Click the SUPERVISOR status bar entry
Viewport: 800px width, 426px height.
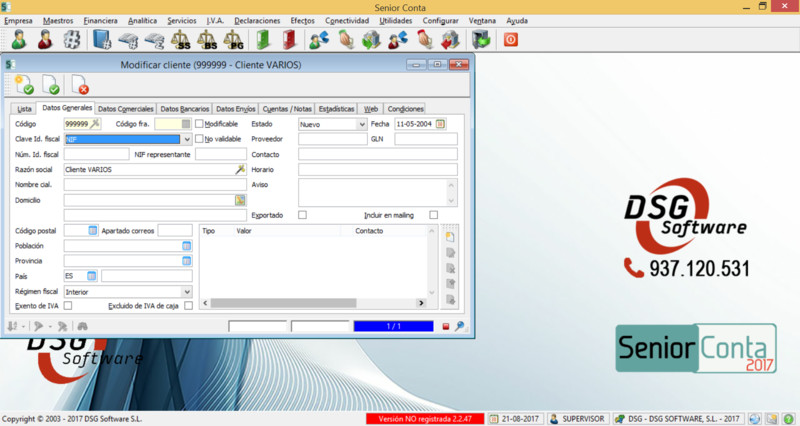tap(578, 419)
